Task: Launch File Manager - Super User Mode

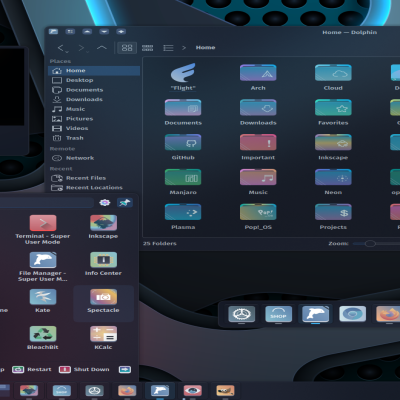Action: coord(43,266)
